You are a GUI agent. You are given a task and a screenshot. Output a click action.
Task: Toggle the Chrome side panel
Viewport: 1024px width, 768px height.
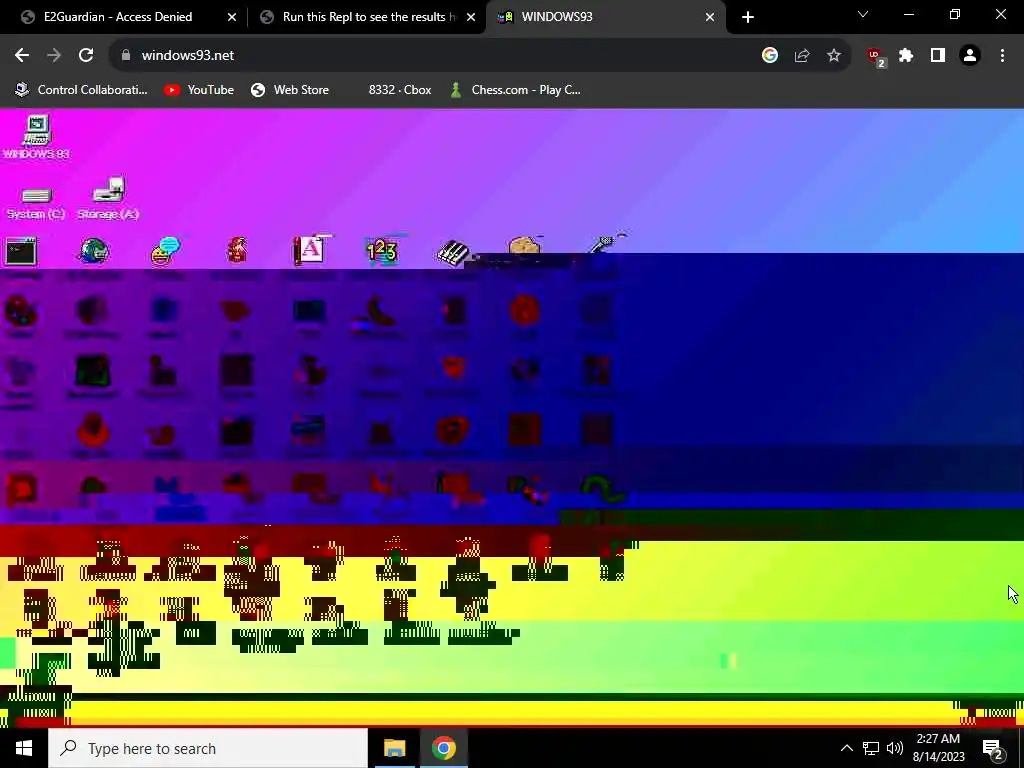coord(938,56)
